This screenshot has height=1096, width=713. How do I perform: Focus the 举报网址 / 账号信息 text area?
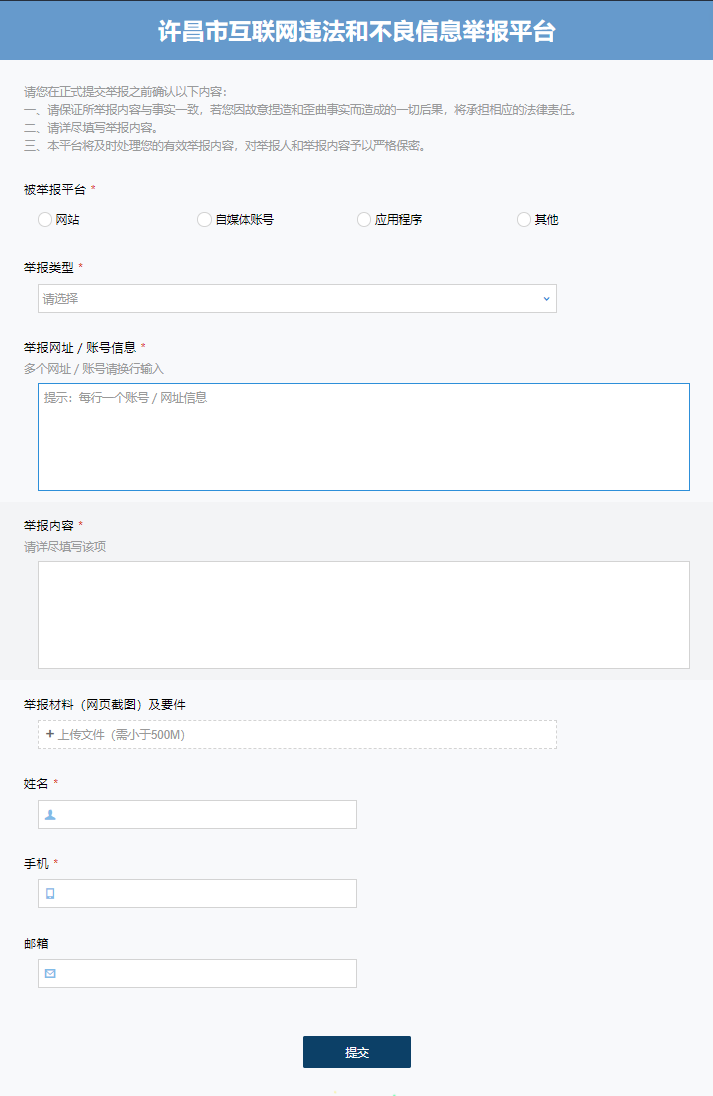363,436
